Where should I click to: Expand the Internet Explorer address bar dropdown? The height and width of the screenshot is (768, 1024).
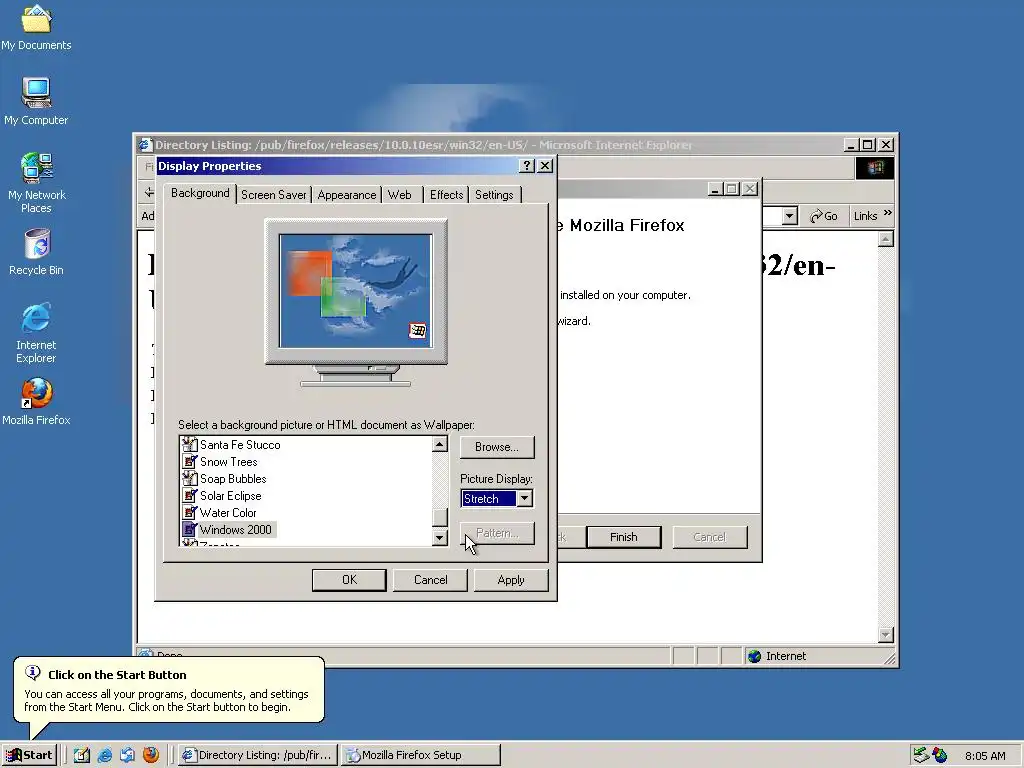790,216
